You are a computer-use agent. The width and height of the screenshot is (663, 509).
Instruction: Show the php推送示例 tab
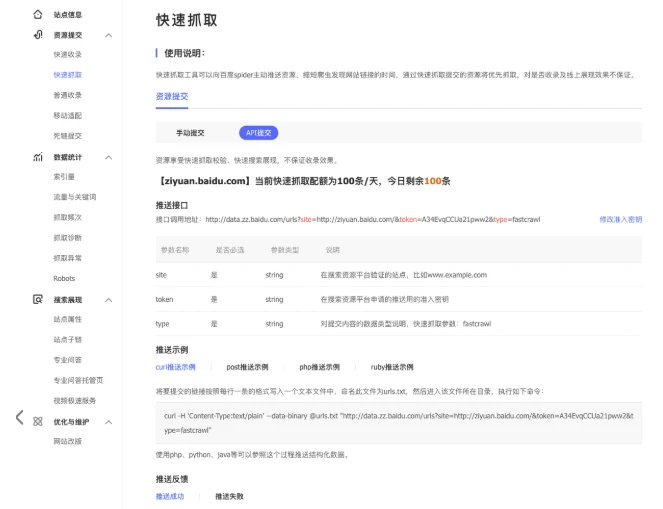pyautogui.click(x=319, y=367)
